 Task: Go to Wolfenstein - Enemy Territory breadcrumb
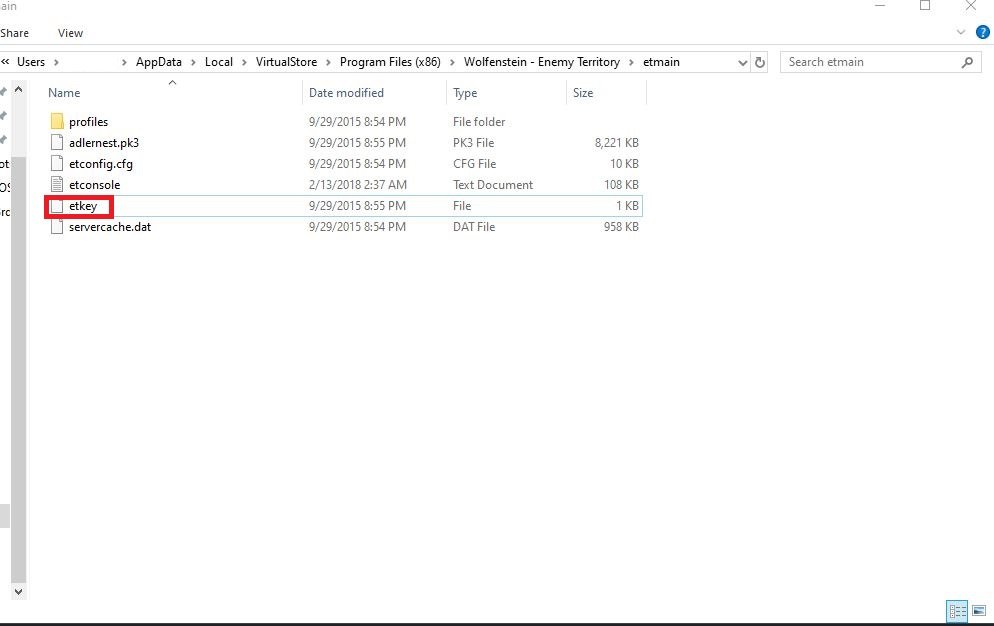click(x=542, y=62)
